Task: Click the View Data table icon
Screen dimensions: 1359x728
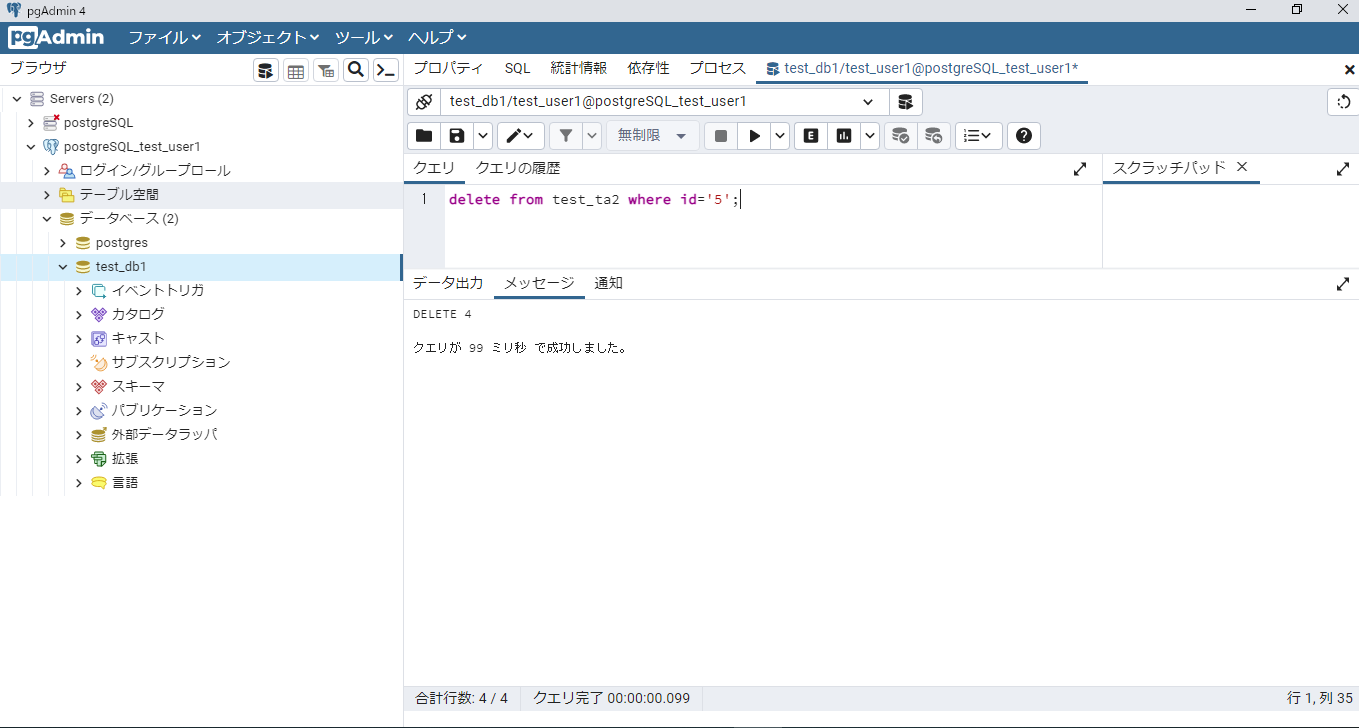Action: point(296,70)
